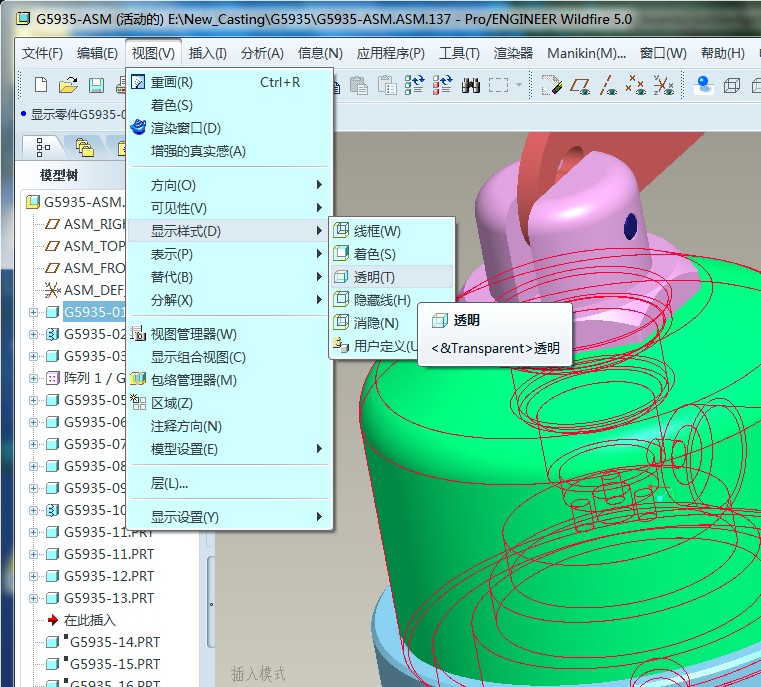Select G5935-13.PRT in model tree
Screen dimensions: 761x687
tap(109, 598)
